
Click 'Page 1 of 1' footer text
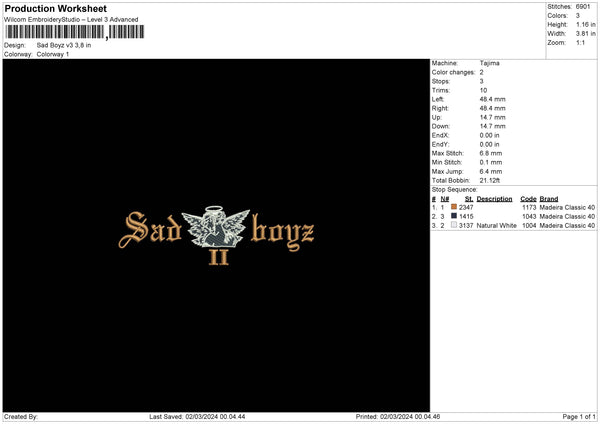(x=579, y=417)
